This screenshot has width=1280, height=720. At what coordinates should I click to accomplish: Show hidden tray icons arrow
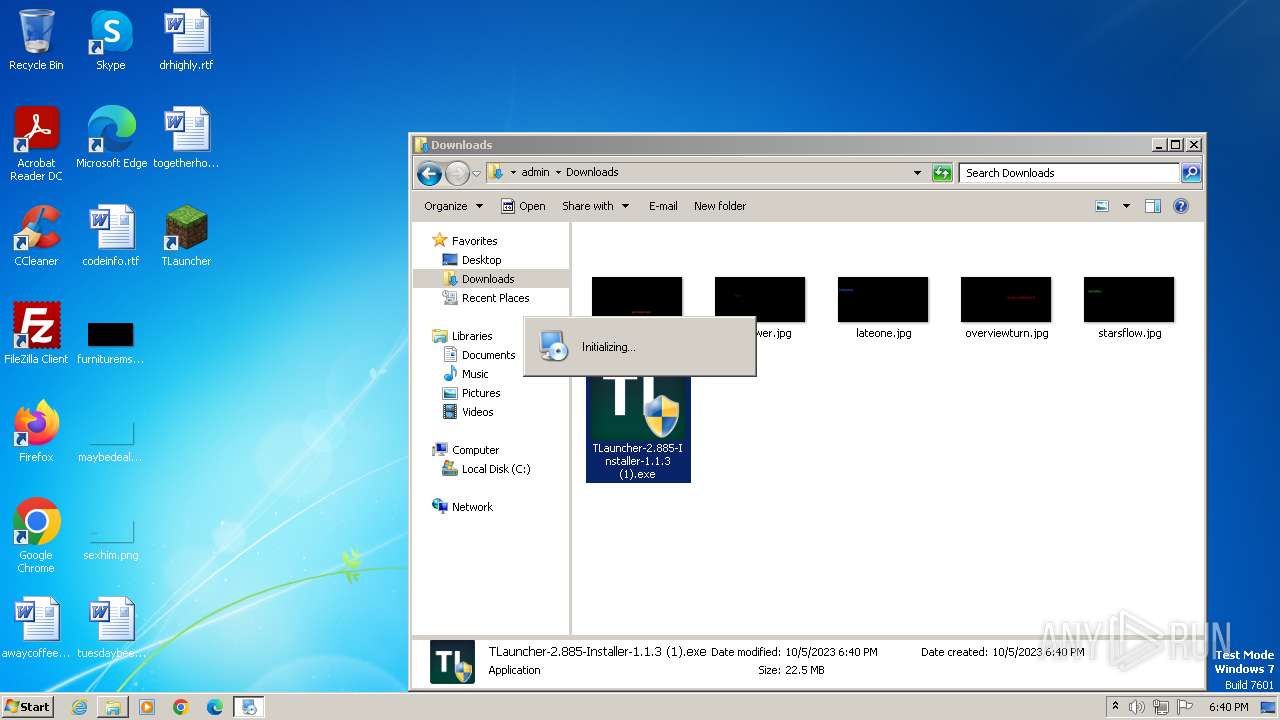tap(1115, 707)
